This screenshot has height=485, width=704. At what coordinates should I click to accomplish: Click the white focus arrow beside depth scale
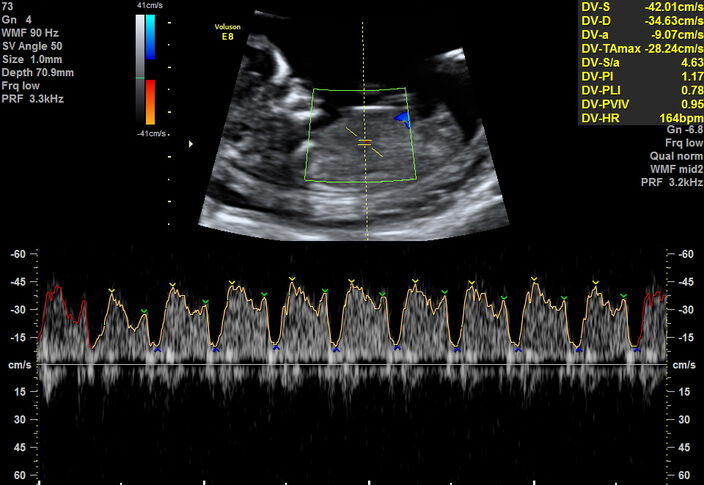pyautogui.click(x=191, y=144)
